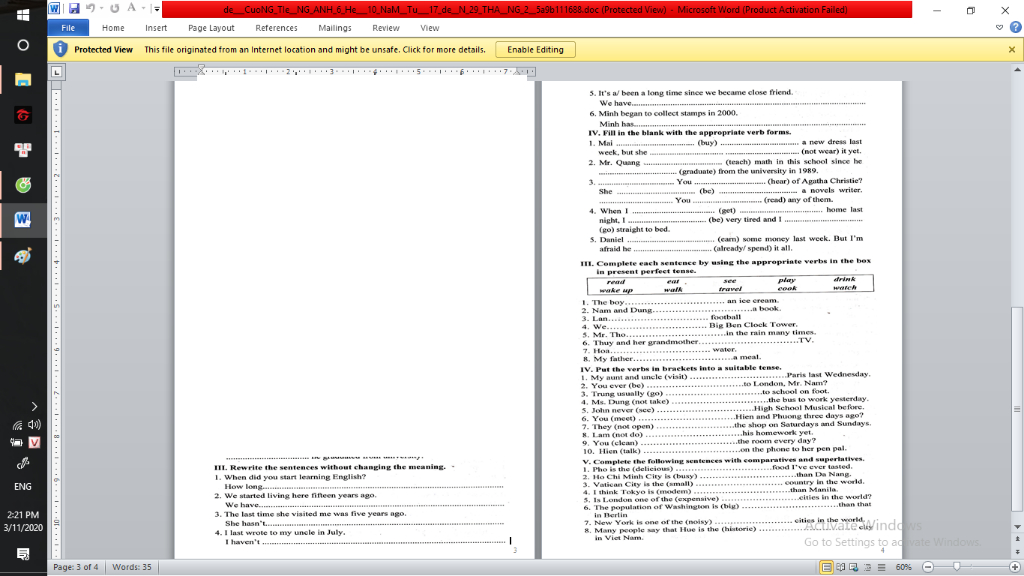The width and height of the screenshot is (1024, 576).
Task: Click Previous Page double-arrow button below scrollbar
Action: click(1017, 539)
